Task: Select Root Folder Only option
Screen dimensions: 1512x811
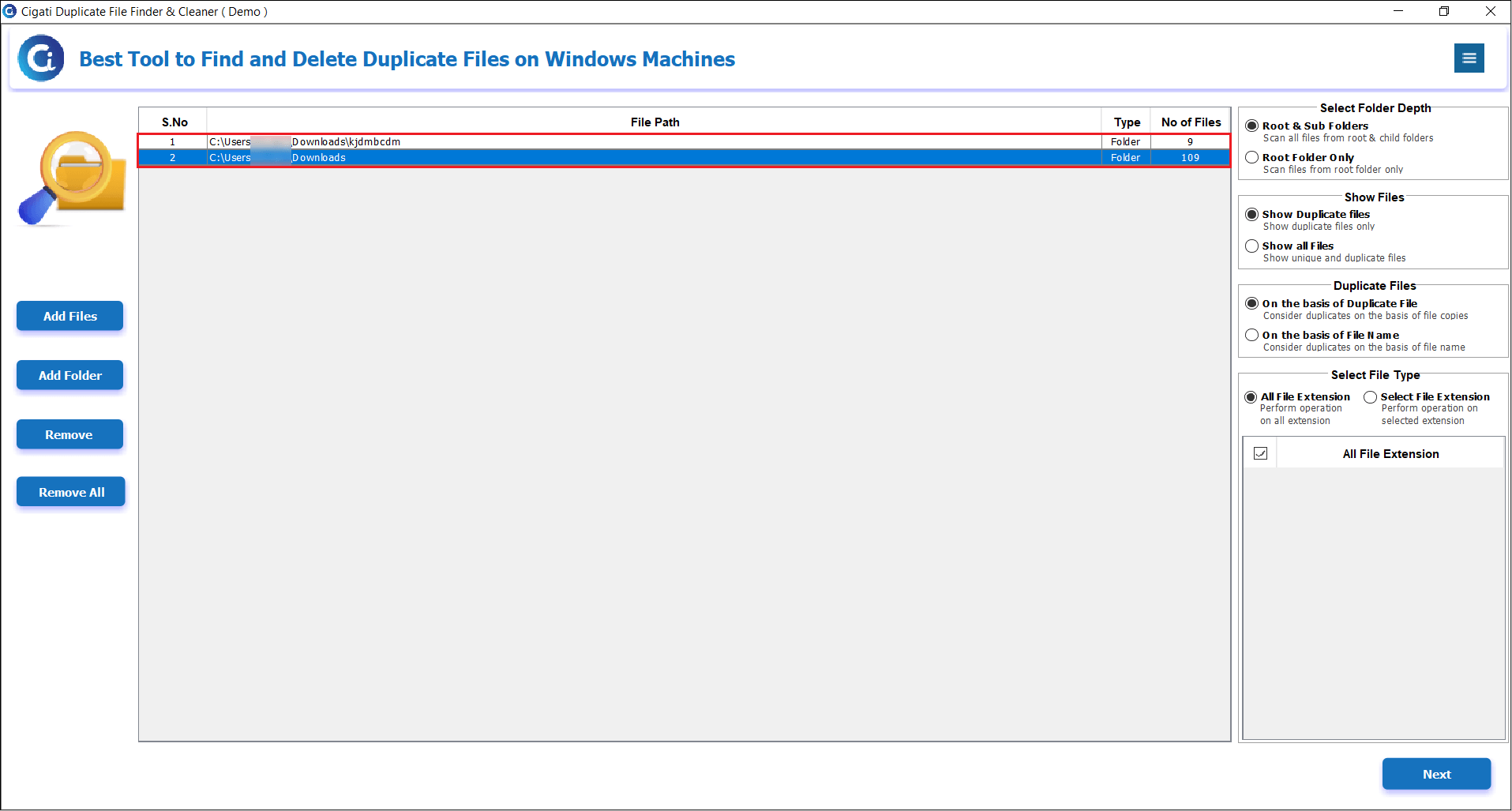Action: click(1251, 157)
